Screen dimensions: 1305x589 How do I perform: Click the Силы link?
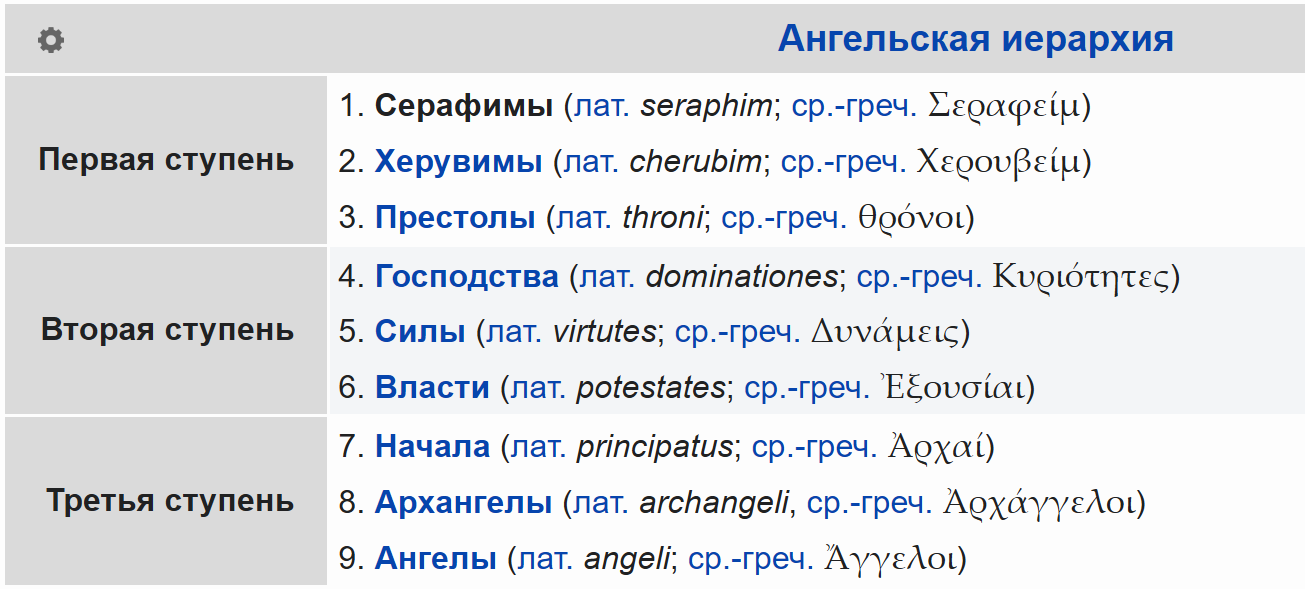tap(420, 332)
